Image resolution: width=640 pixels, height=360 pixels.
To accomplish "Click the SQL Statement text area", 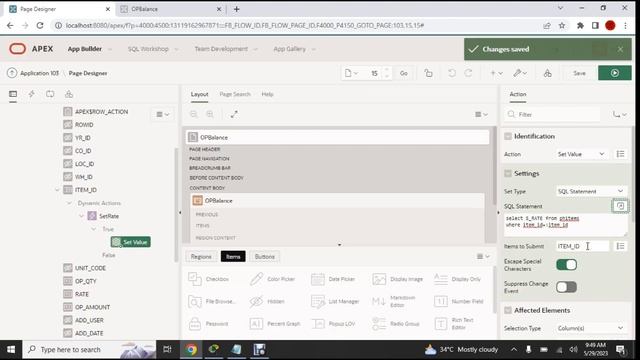I will (565, 224).
